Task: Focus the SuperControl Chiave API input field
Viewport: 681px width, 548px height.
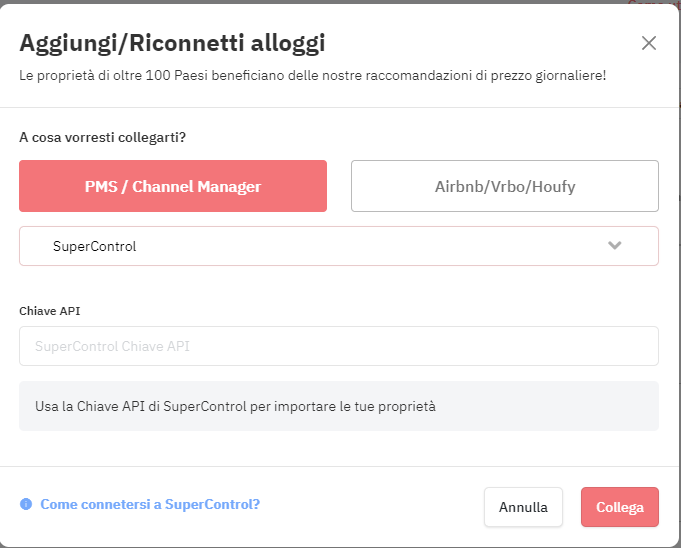Action: click(x=338, y=346)
